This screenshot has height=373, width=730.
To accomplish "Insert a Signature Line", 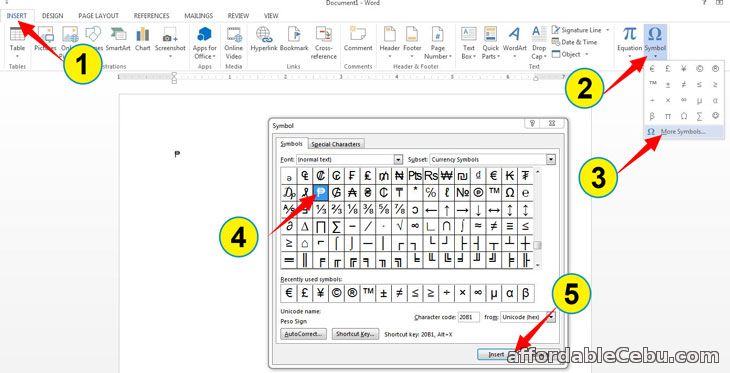I will 577,30.
